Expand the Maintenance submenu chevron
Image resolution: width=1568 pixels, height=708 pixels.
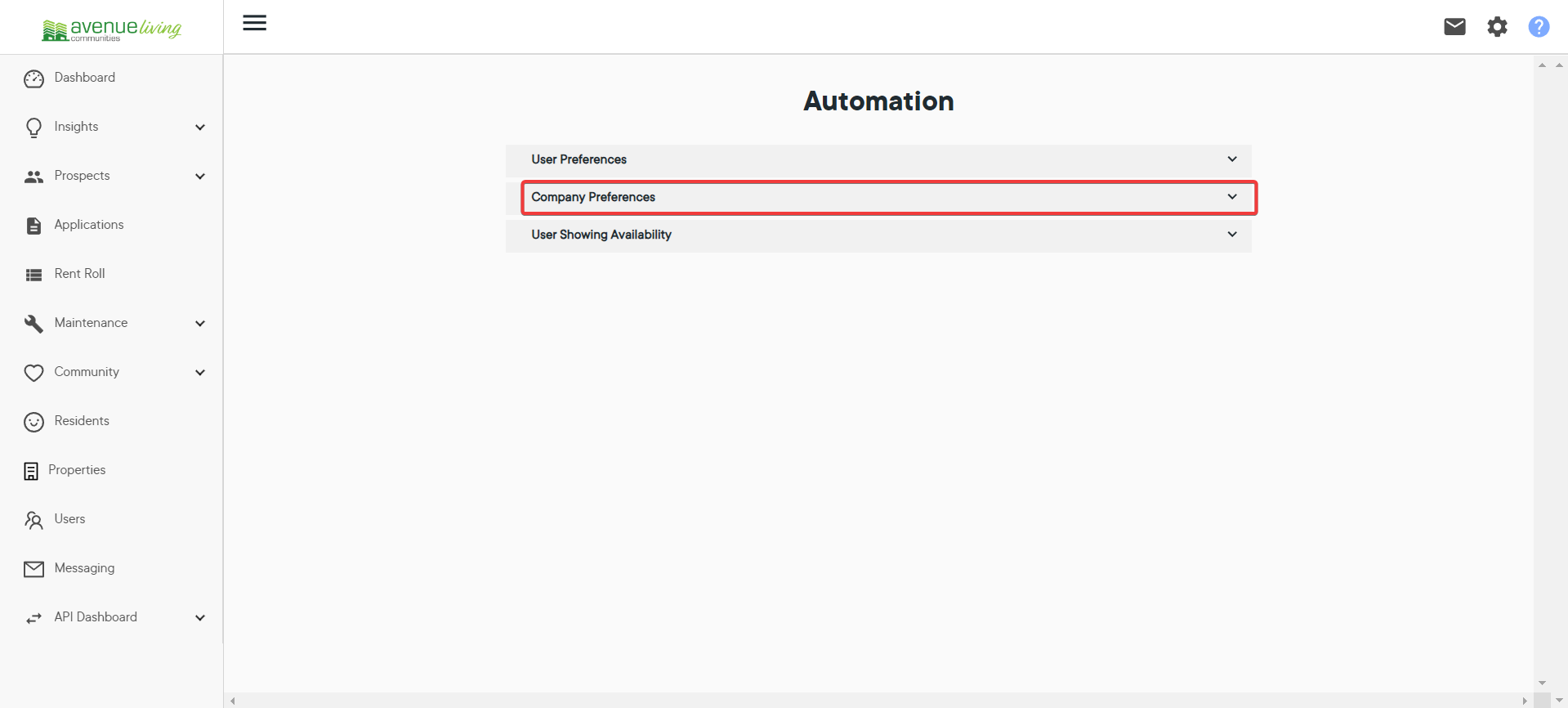[200, 324]
